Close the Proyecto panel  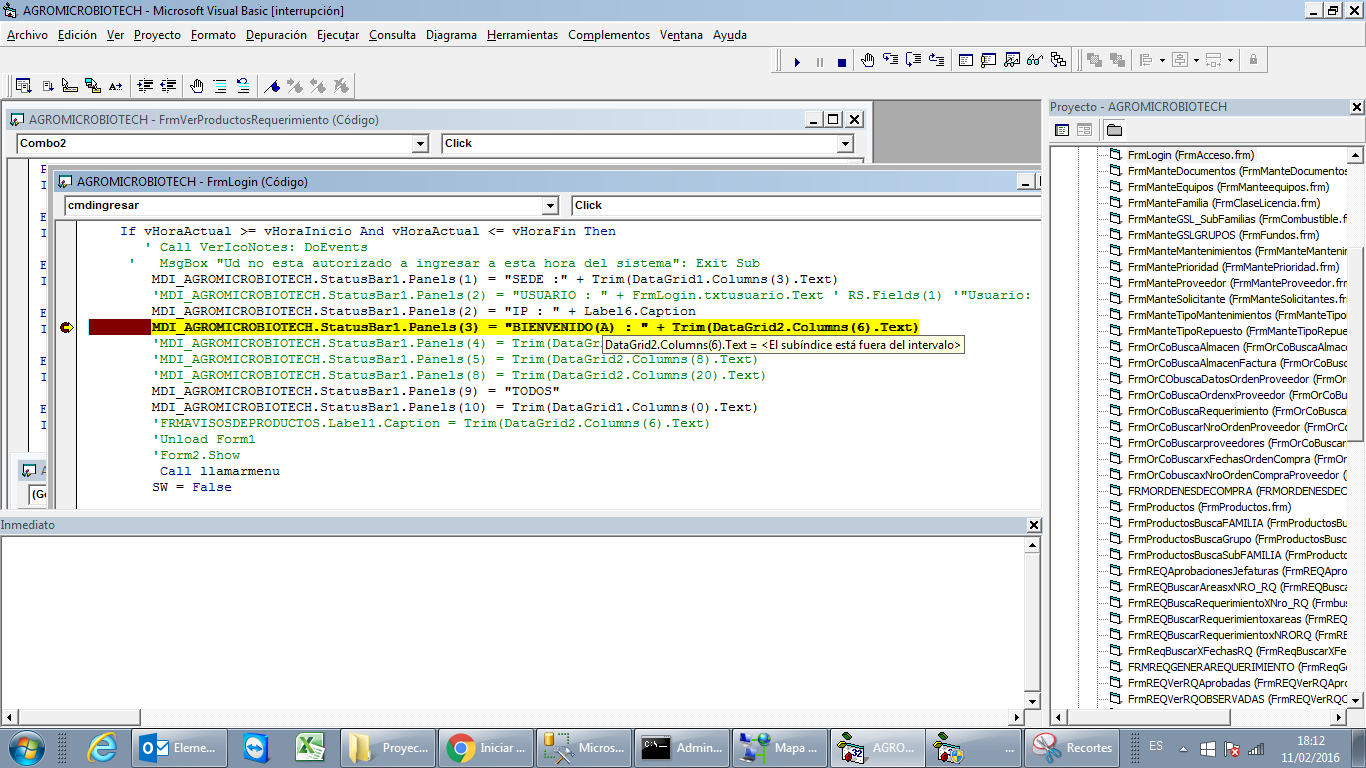click(x=1356, y=107)
